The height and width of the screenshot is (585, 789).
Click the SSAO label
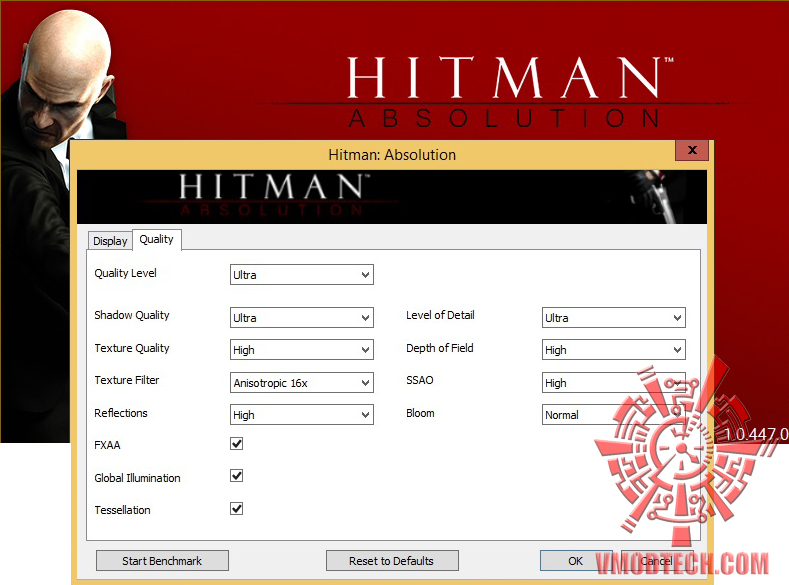point(420,380)
